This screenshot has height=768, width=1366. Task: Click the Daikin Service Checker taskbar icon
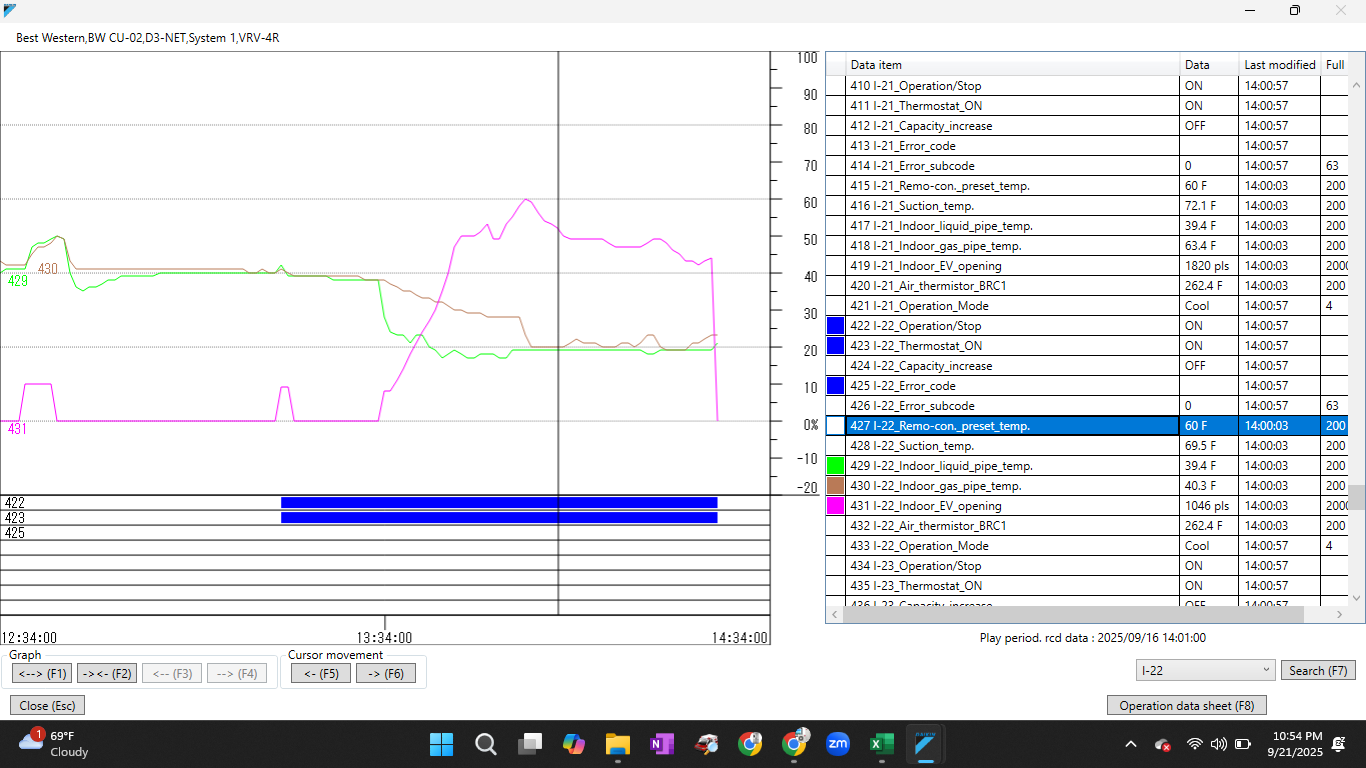pyautogui.click(x=926, y=744)
